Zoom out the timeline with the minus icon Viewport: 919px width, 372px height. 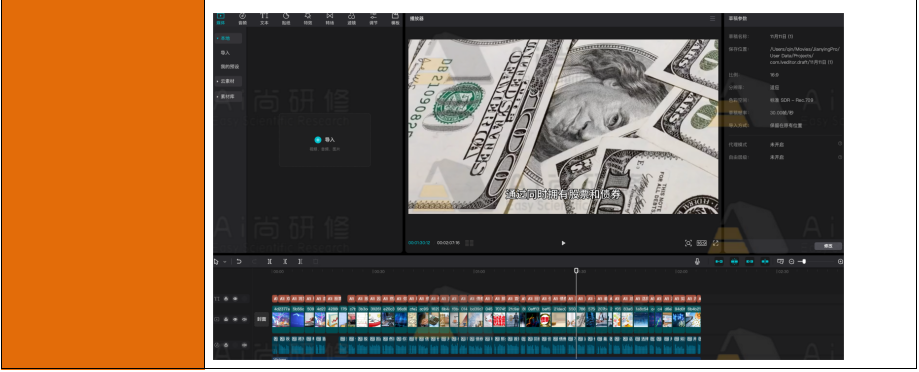pyautogui.click(x=791, y=262)
